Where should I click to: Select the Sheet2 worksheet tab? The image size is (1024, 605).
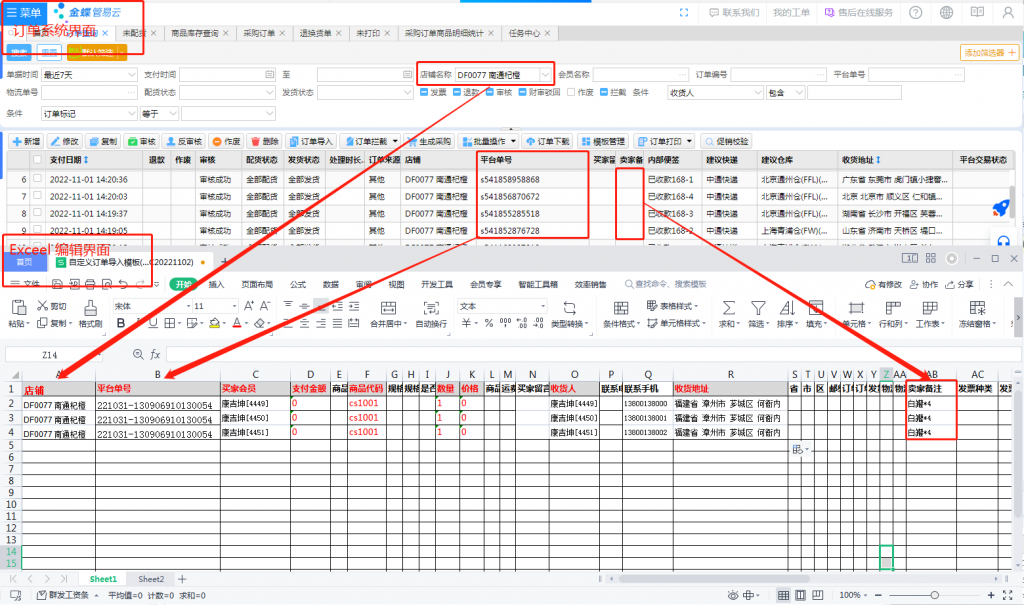tap(151, 579)
